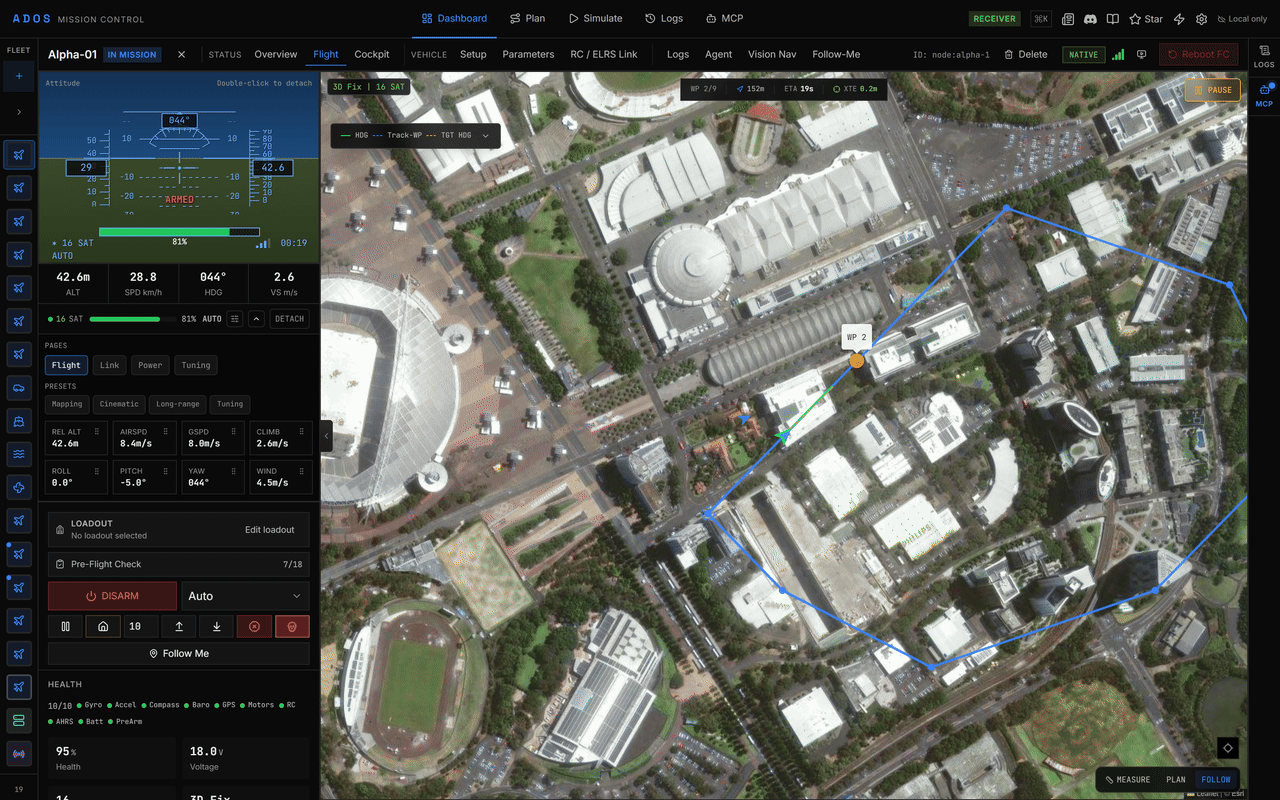This screenshot has width=1280, height=800.
Task: Add a new drone with the fleet plus button
Action: tap(19, 76)
